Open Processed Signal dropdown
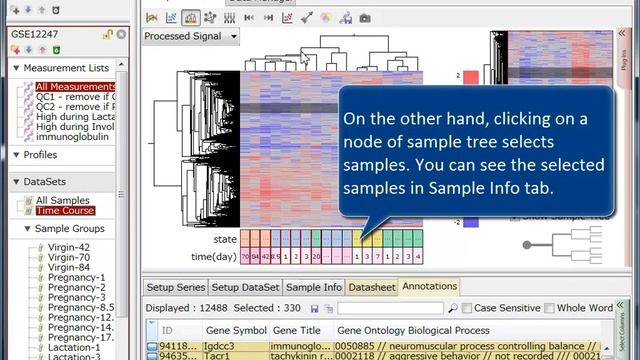Screen dimensions: 640x360 [x=191, y=36]
